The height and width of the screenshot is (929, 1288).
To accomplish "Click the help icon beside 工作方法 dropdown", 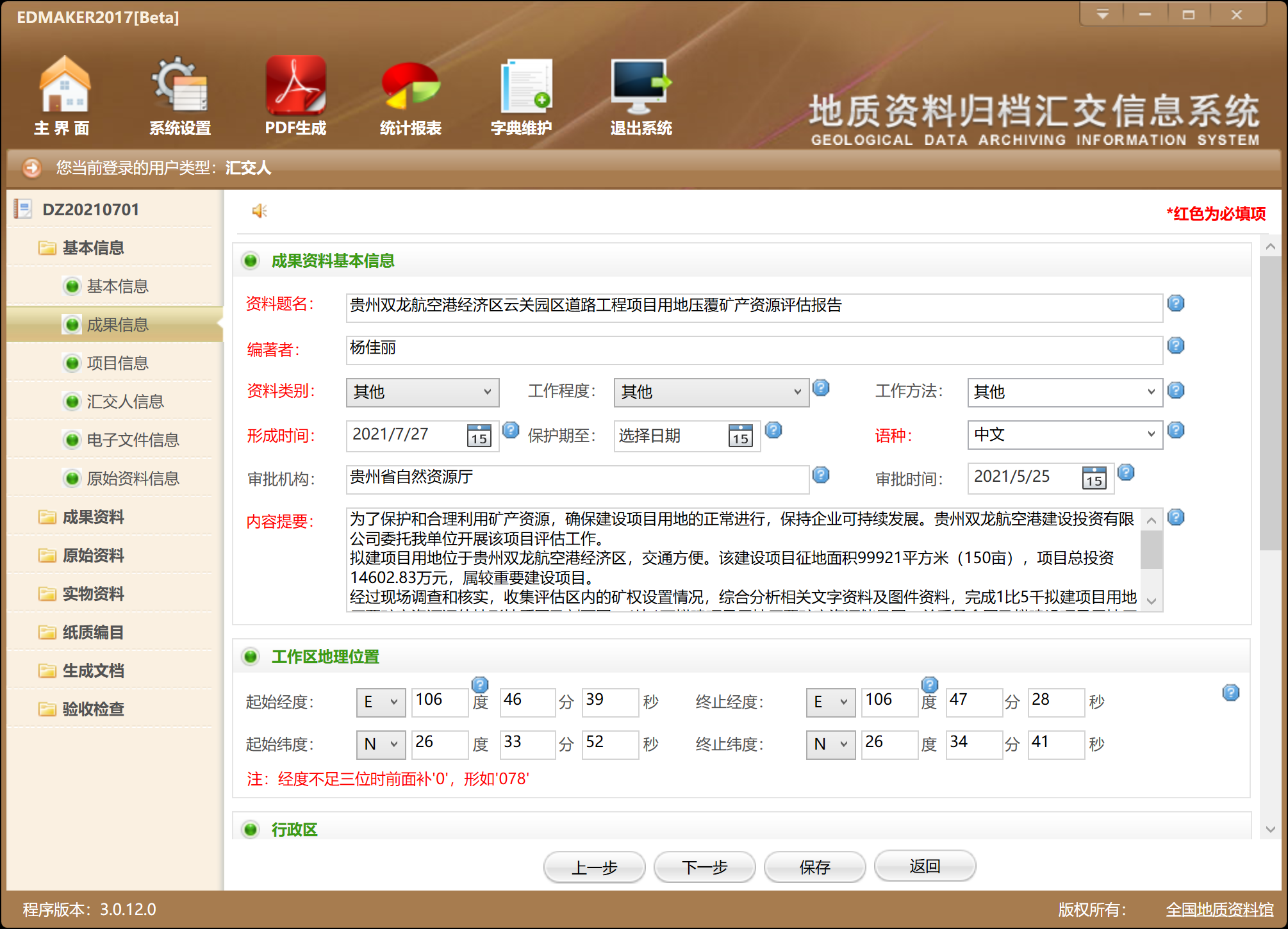I will 1176,390.
